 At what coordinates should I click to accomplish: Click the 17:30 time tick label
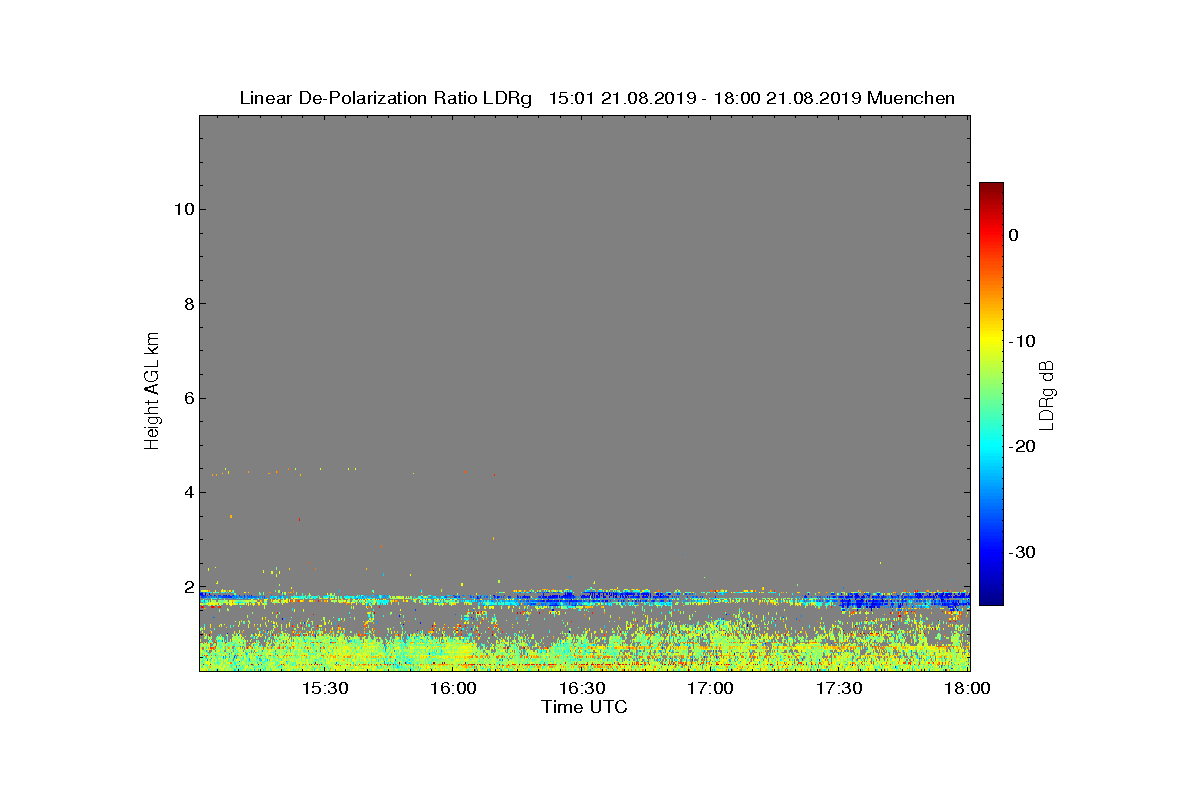[839, 689]
